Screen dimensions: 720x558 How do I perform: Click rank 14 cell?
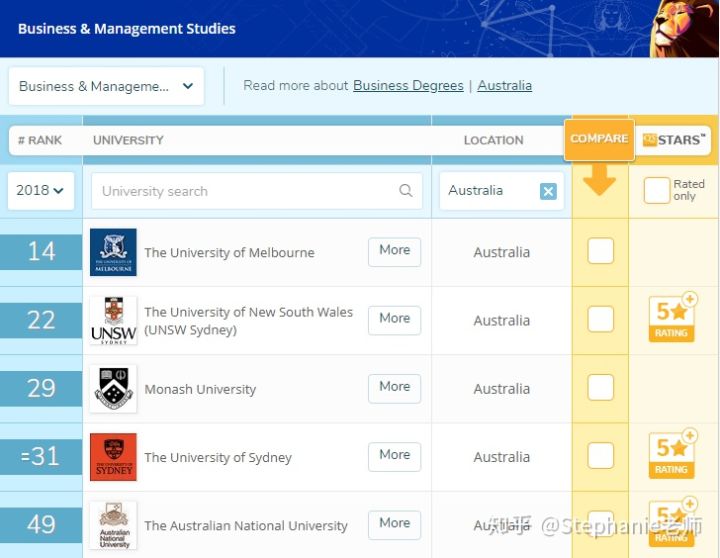point(41,252)
